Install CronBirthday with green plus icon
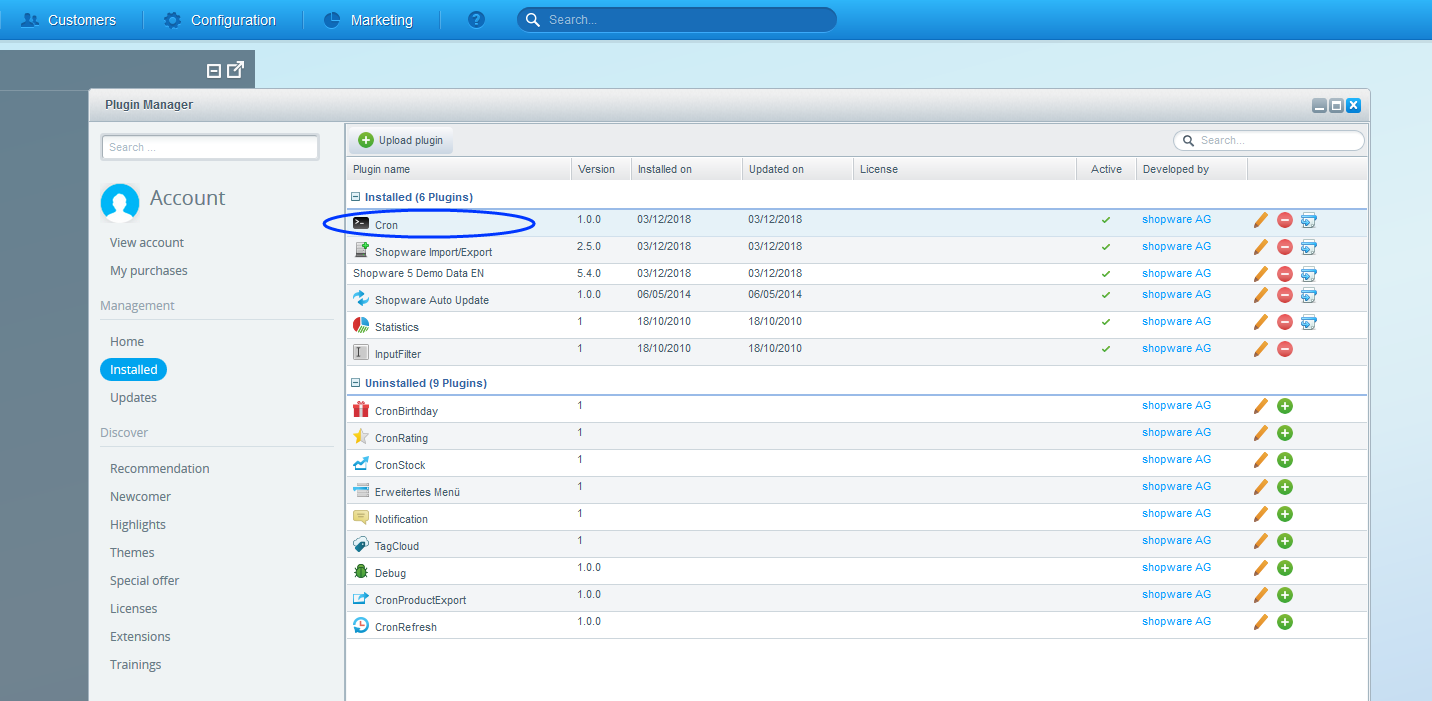This screenshot has height=701, width=1432. pyautogui.click(x=1285, y=406)
